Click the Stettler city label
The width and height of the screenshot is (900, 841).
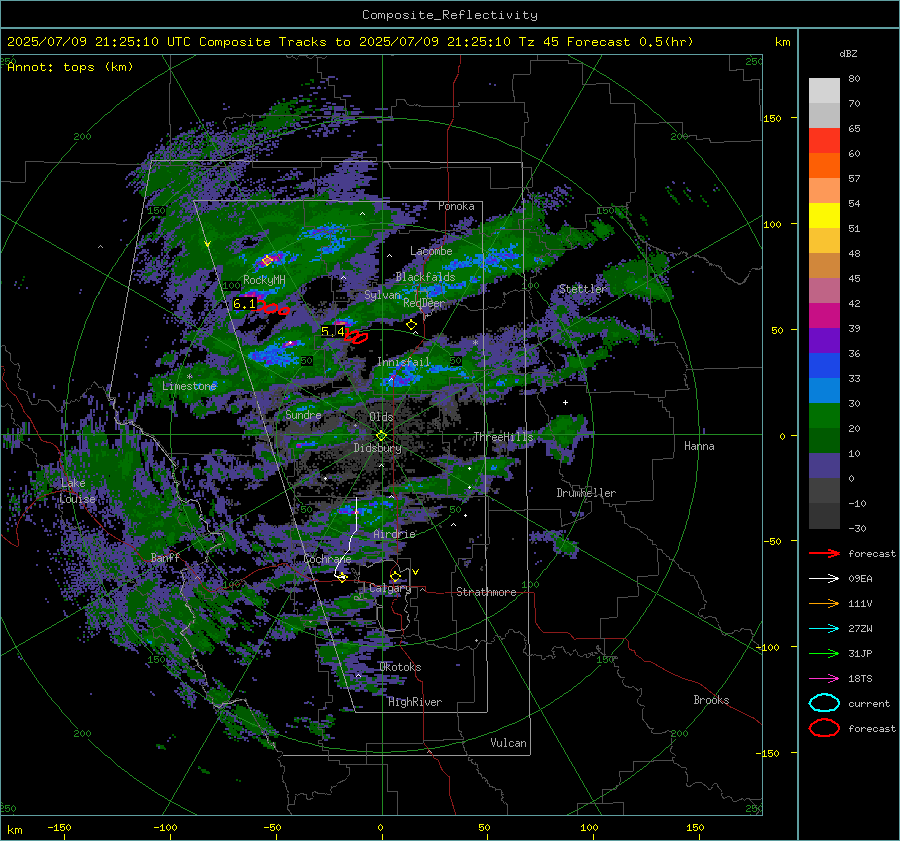pyautogui.click(x=583, y=289)
